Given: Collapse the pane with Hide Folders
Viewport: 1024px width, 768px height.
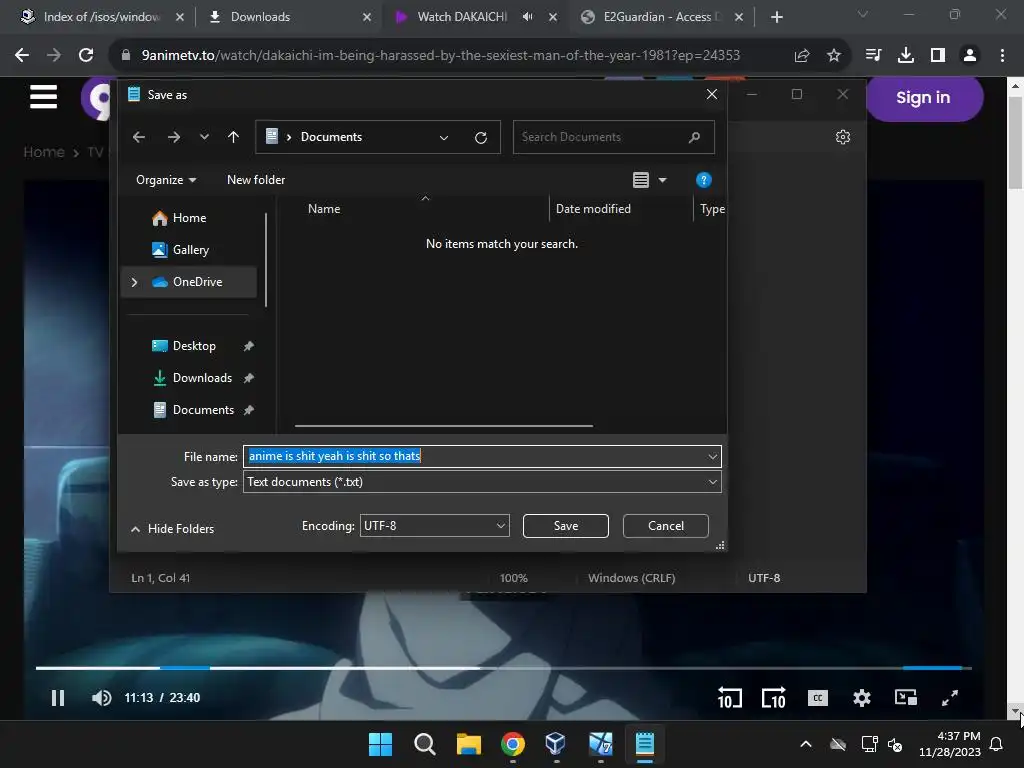Looking at the screenshot, I should click(173, 529).
